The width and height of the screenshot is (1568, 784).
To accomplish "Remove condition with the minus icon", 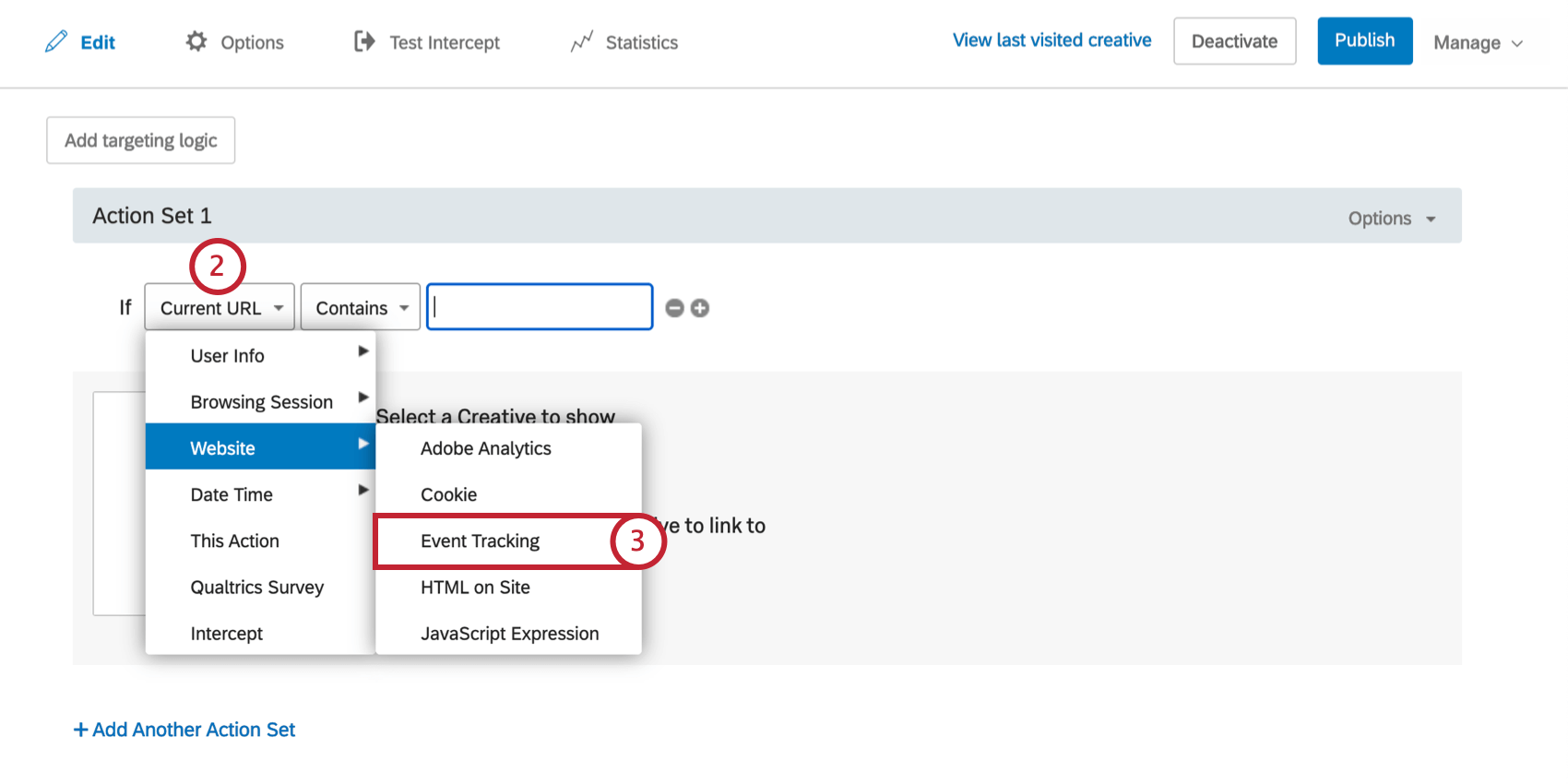I will point(675,308).
